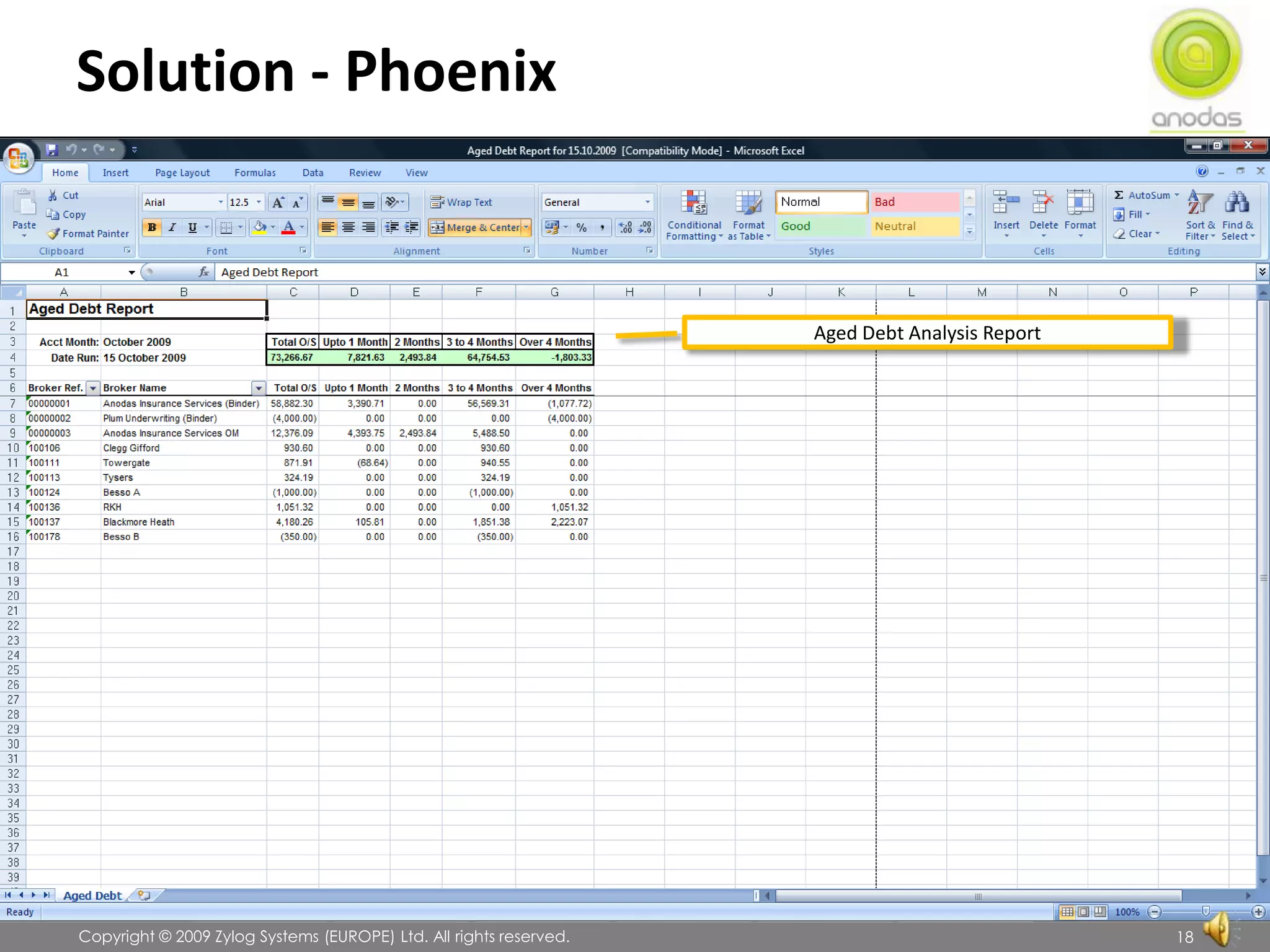Click the Office button orb
Screen dimensions: 1270x952
(x=18, y=159)
